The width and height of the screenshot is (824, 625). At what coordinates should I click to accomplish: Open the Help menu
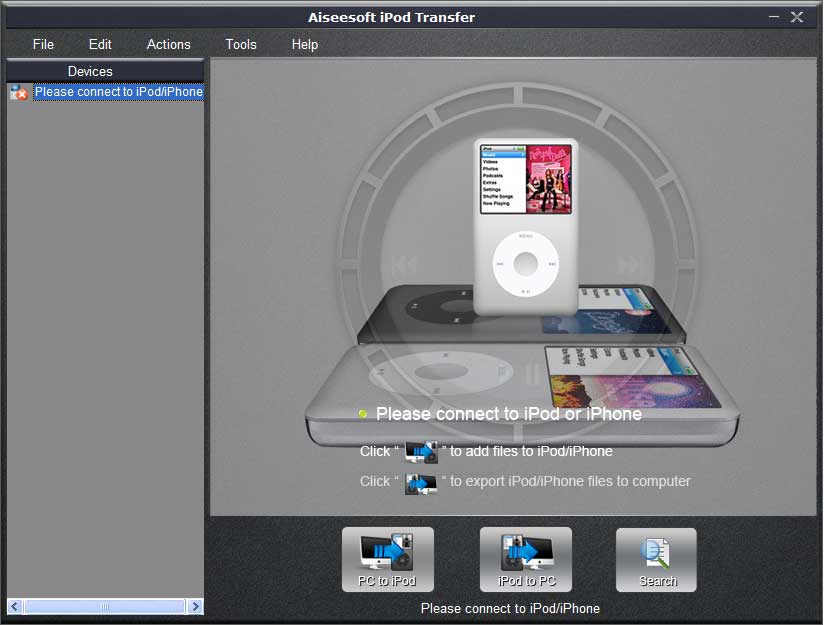(x=305, y=44)
